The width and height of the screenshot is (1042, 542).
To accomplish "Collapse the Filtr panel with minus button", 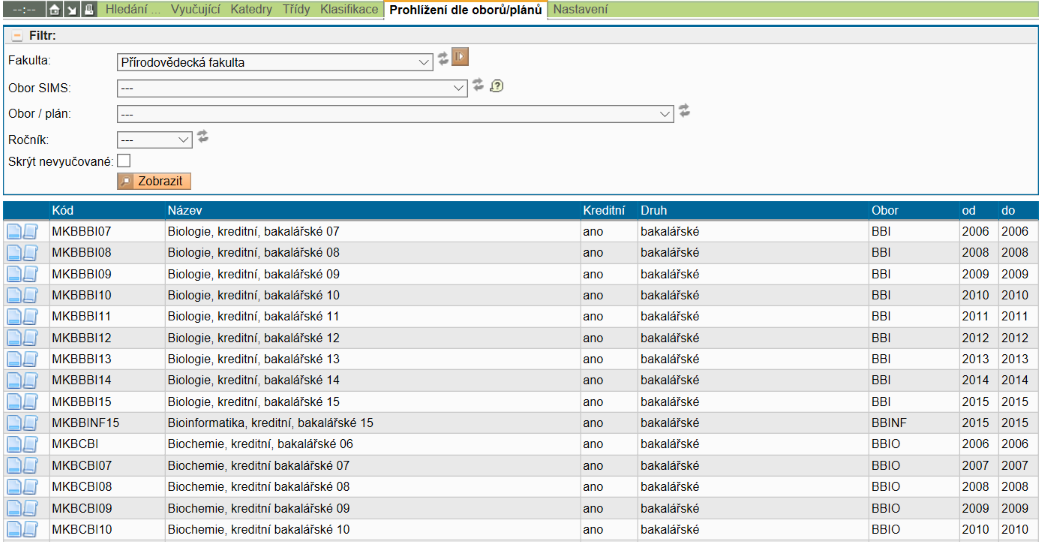I will click(x=16, y=36).
